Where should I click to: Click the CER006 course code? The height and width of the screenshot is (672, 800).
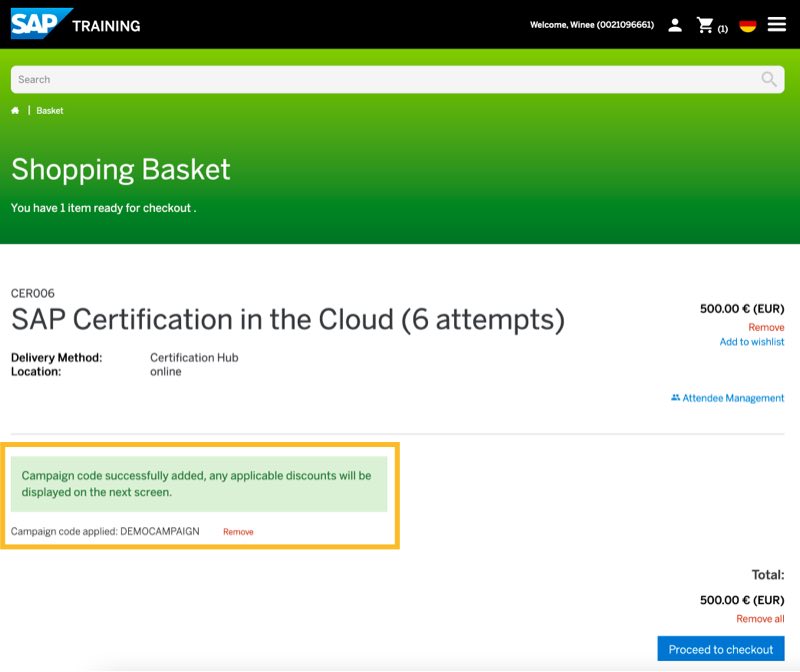tap(32, 294)
